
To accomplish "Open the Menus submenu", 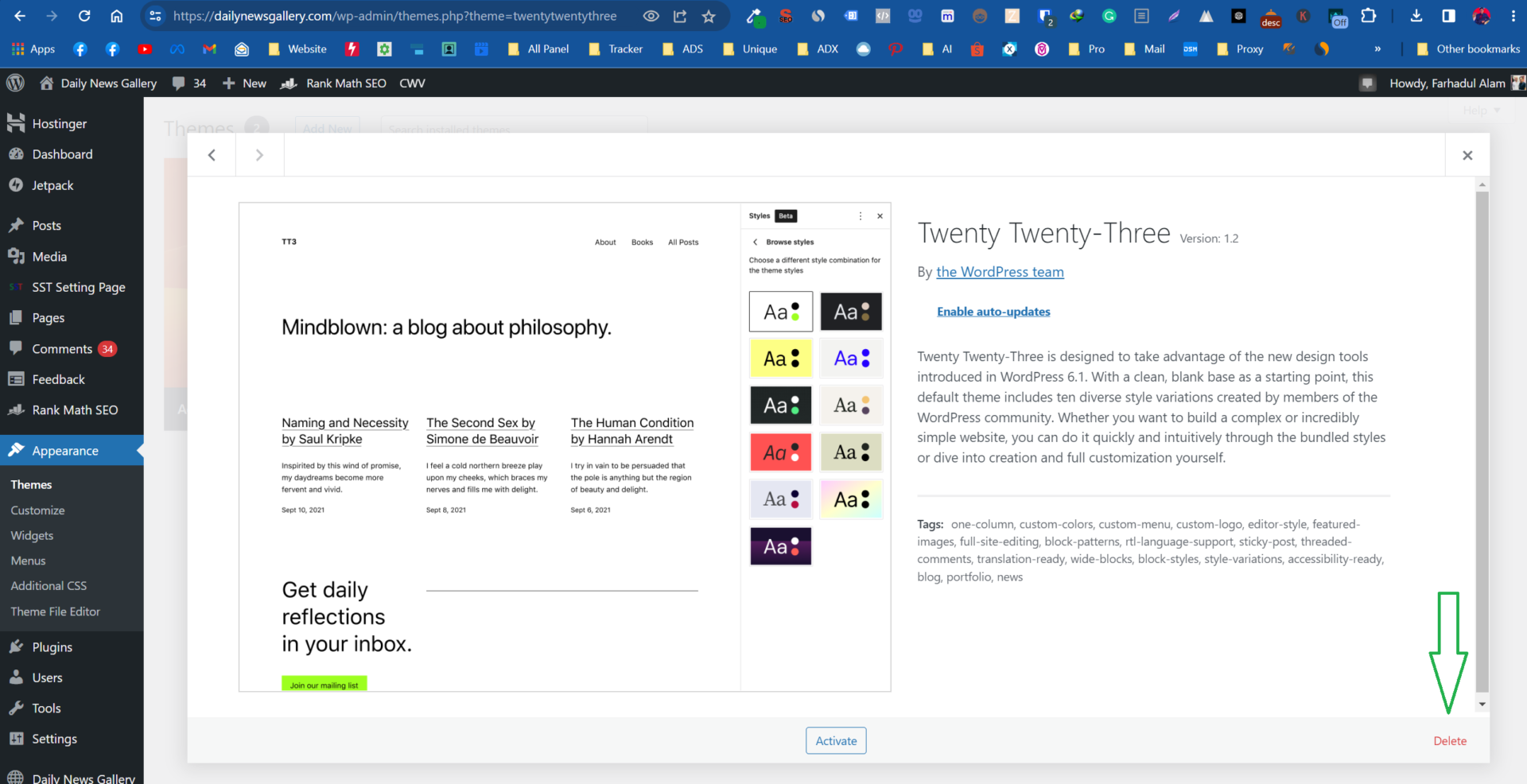I will click(x=28, y=561).
